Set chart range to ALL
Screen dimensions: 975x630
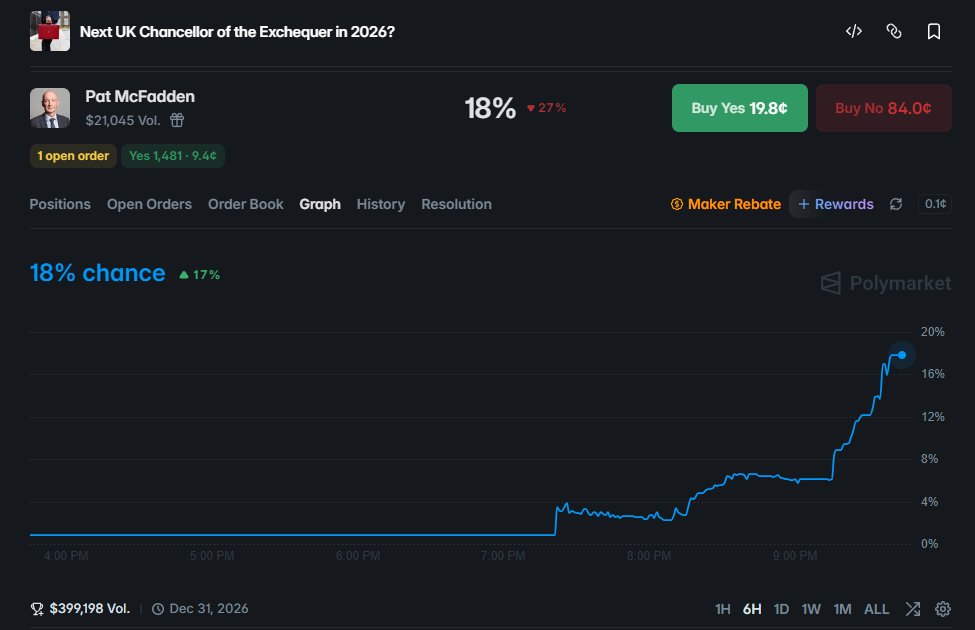[x=877, y=609]
